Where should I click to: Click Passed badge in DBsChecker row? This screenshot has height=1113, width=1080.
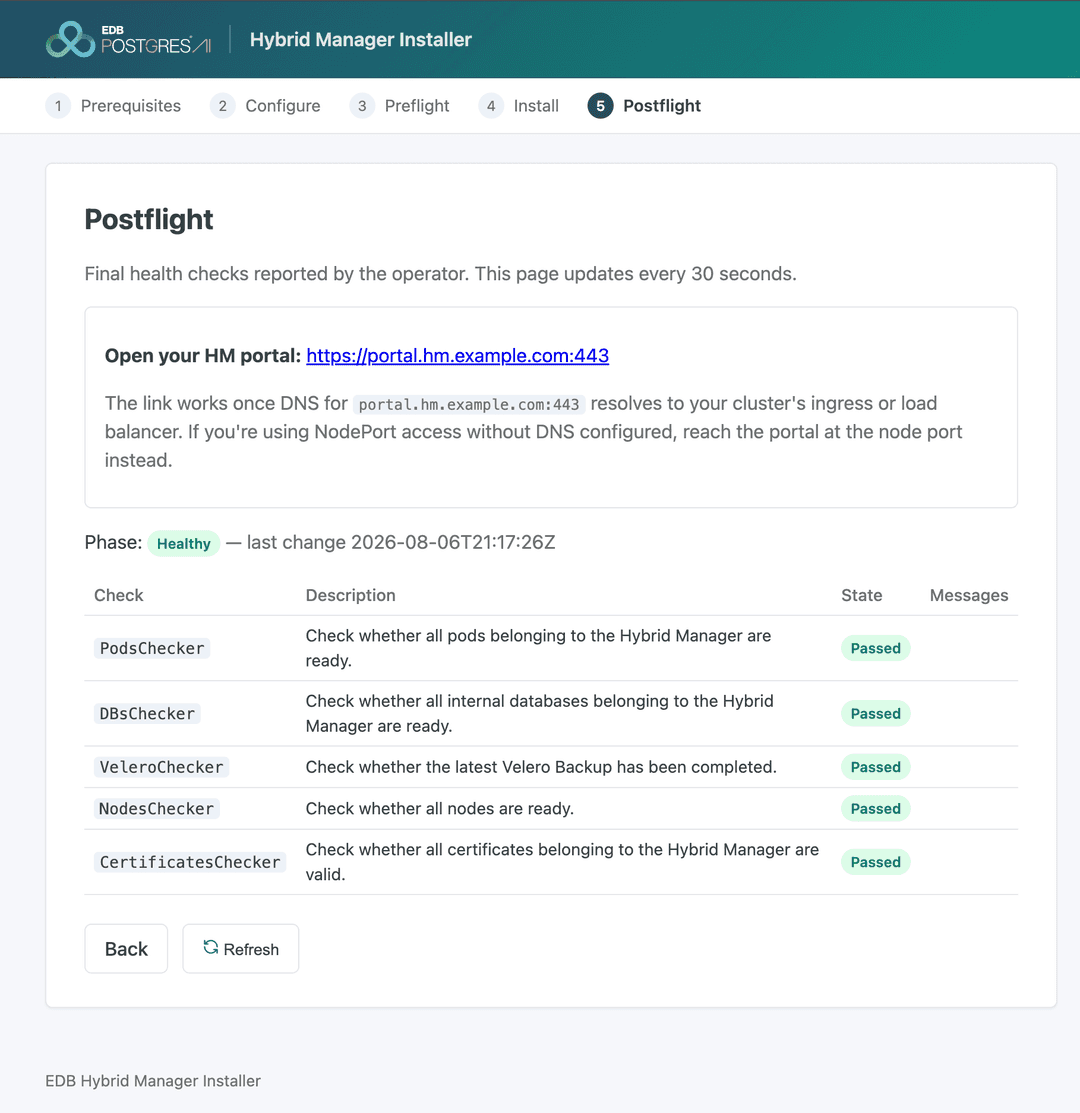point(876,713)
